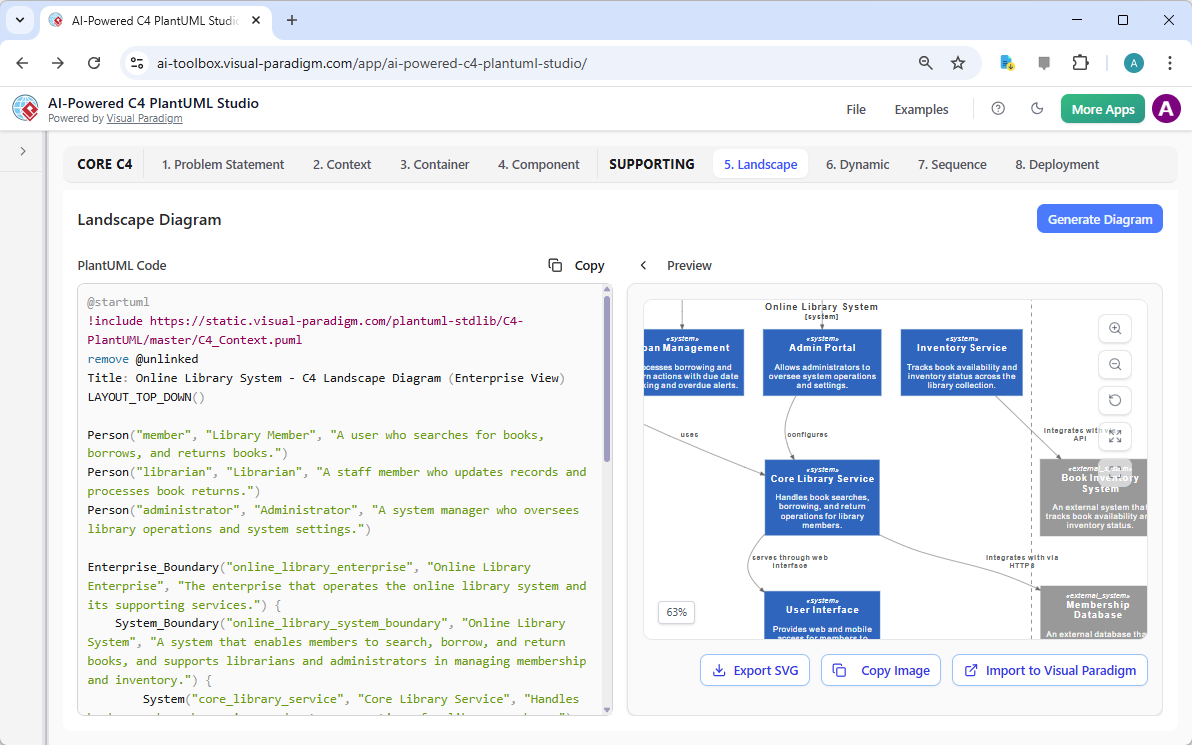This screenshot has width=1192, height=745.
Task: Click the zoom in magnifier in preview
Action: (1115, 328)
